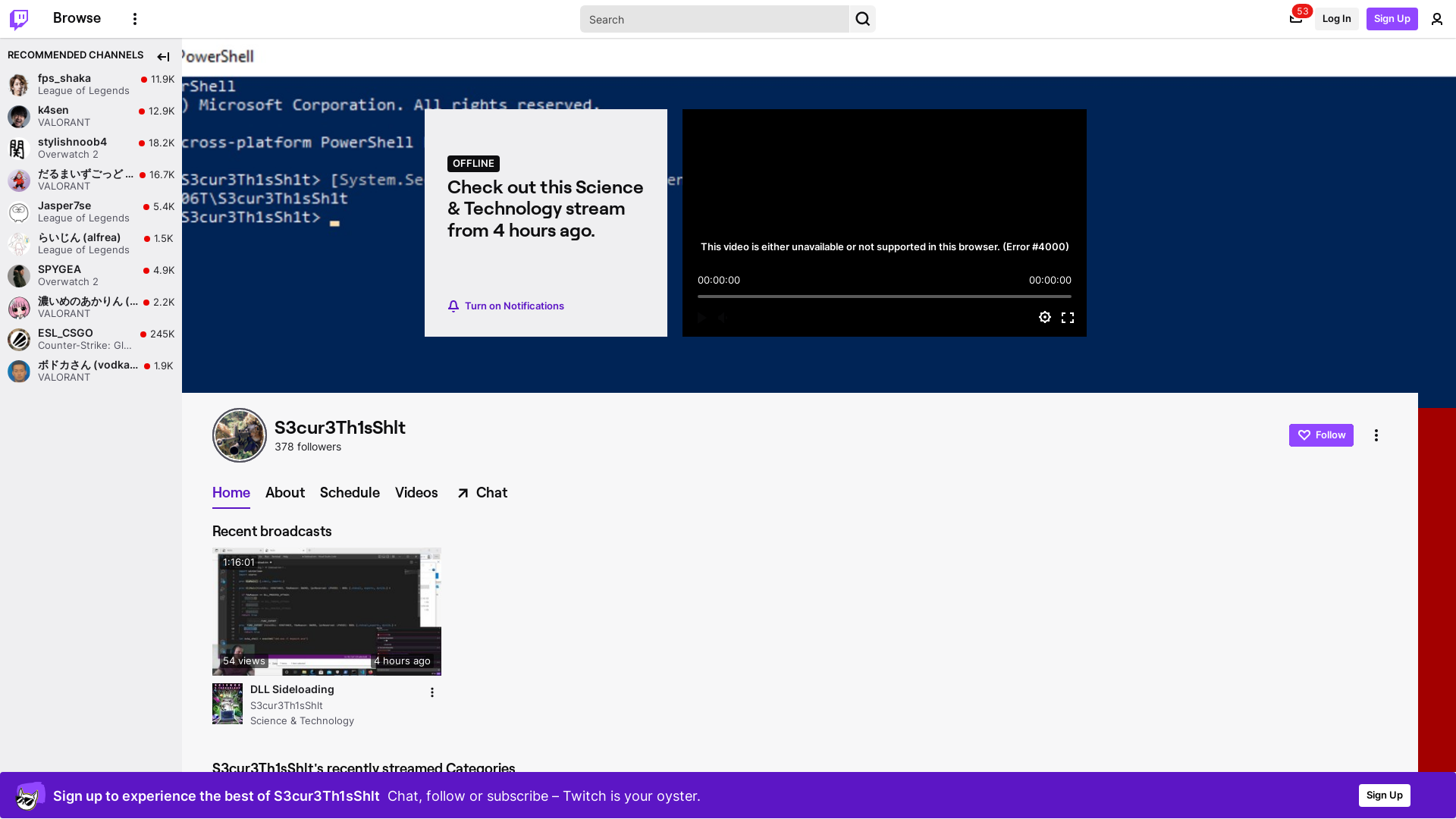Switch to the About tab
The height and width of the screenshot is (819, 1456).
285,493
